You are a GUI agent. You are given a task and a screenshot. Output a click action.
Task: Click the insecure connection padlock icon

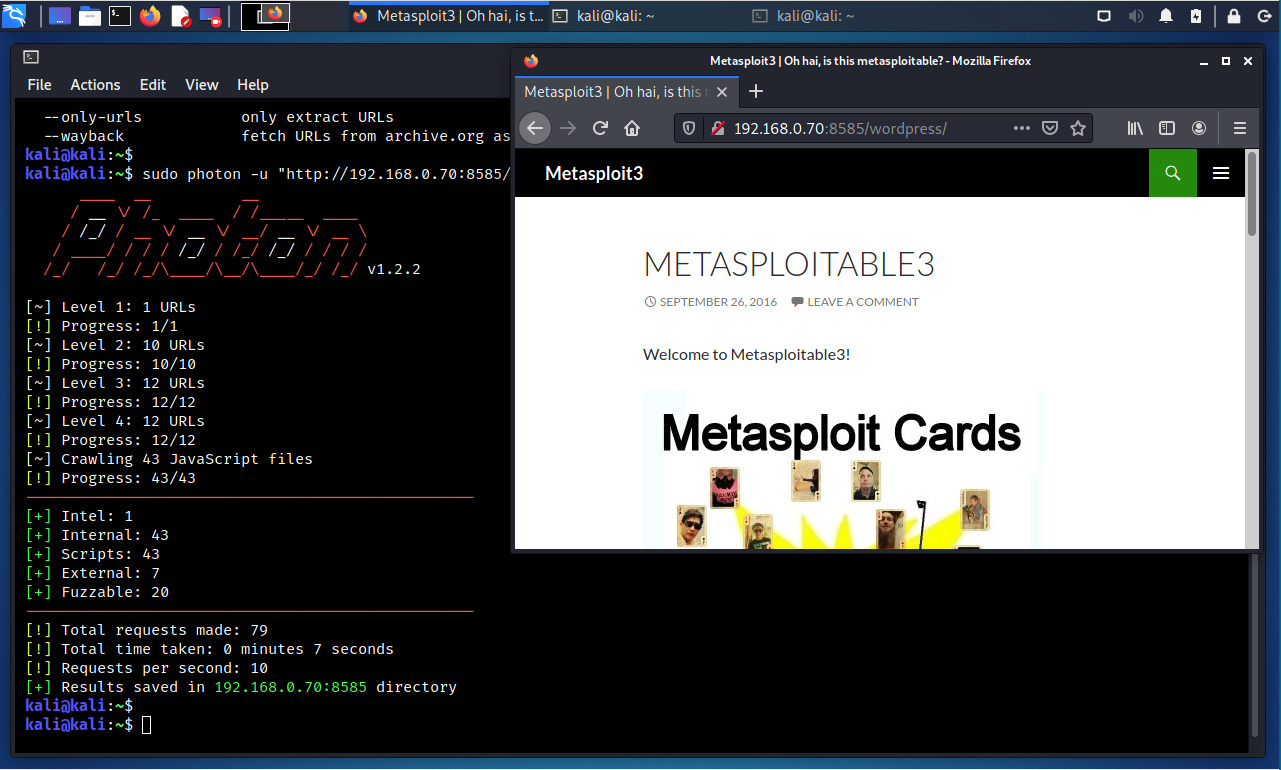pos(716,128)
